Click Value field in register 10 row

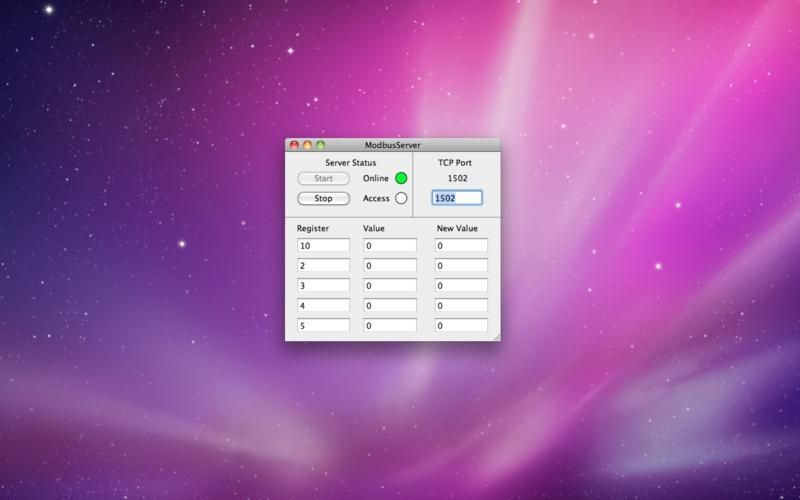390,245
